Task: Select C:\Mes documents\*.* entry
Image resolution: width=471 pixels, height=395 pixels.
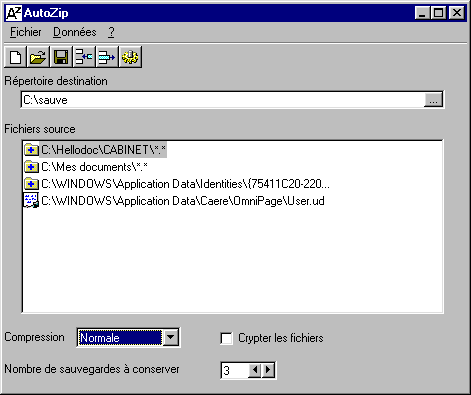Action: [94, 167]
